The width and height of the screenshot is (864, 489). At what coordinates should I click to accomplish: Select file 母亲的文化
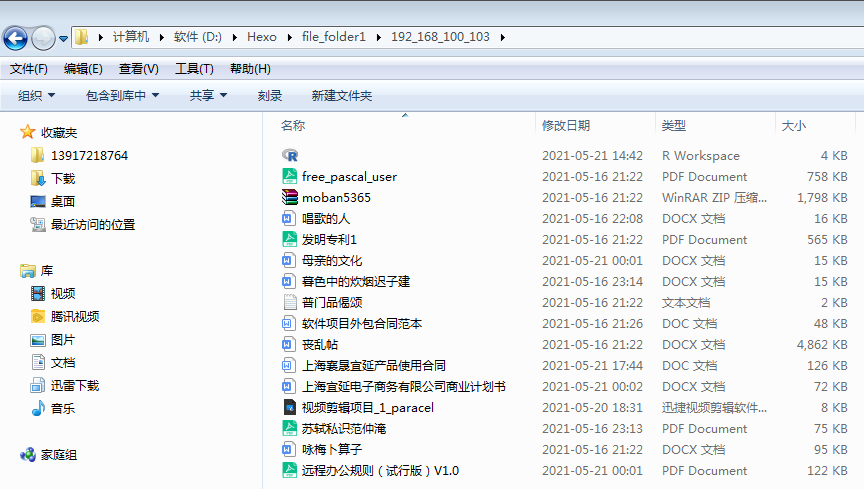[332, 261]
